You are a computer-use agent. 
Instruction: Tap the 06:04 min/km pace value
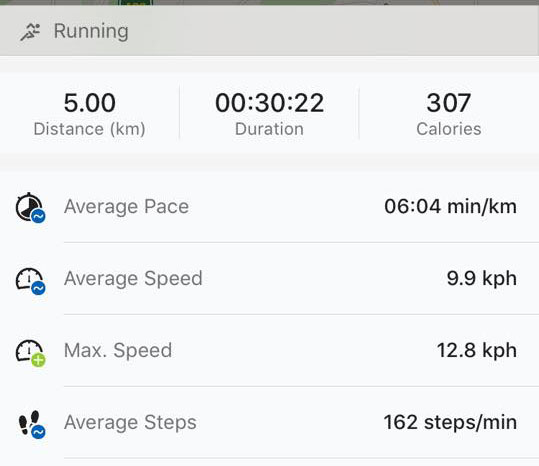click(450, 207)
